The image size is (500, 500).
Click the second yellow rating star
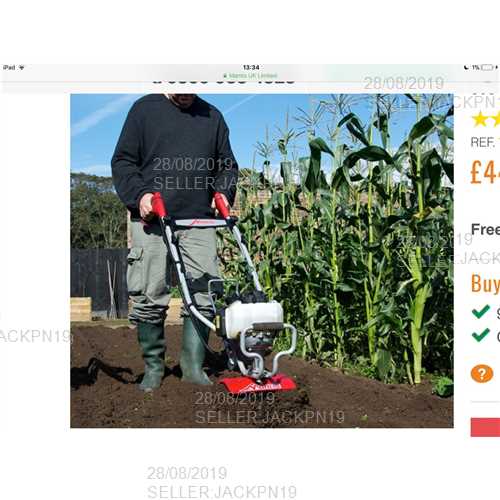tap(496, 120)
